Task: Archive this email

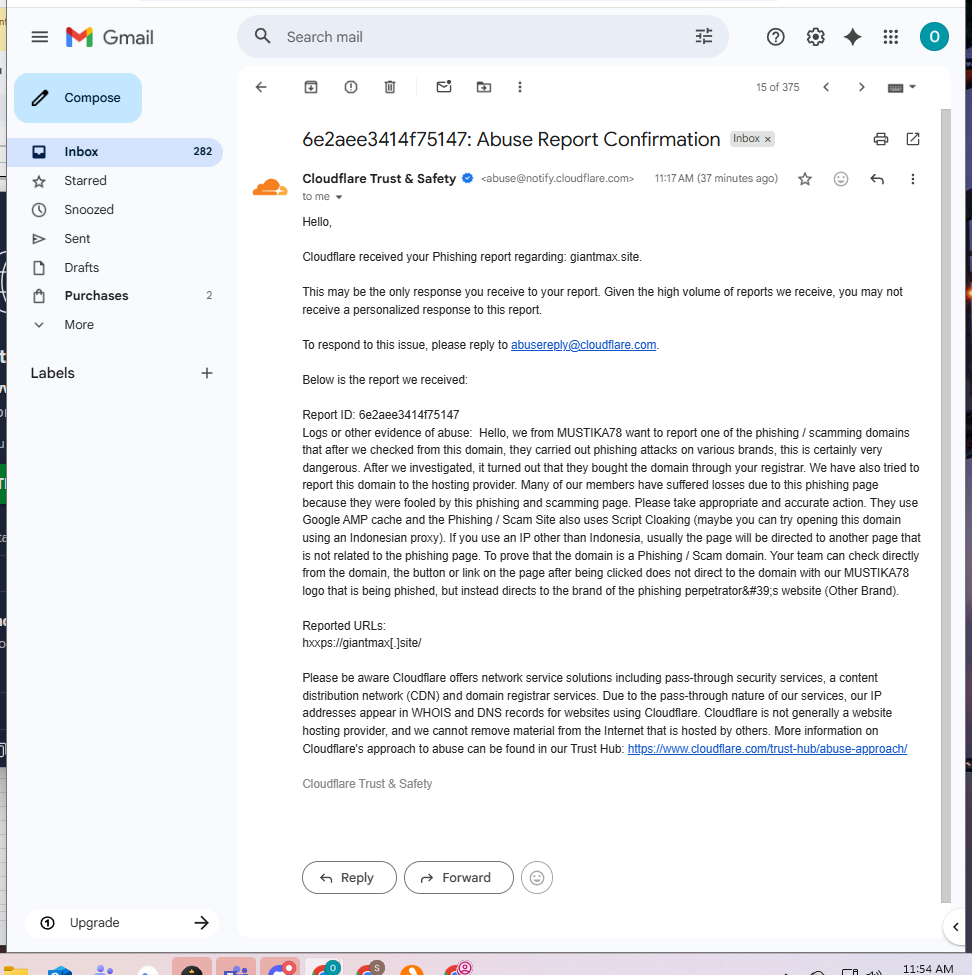Action: coord(311,87)
